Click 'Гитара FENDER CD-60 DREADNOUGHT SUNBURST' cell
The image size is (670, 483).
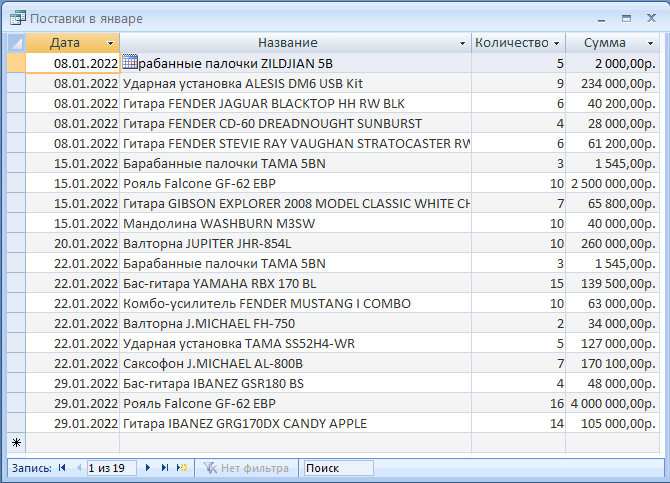click(x=295, y=124)
